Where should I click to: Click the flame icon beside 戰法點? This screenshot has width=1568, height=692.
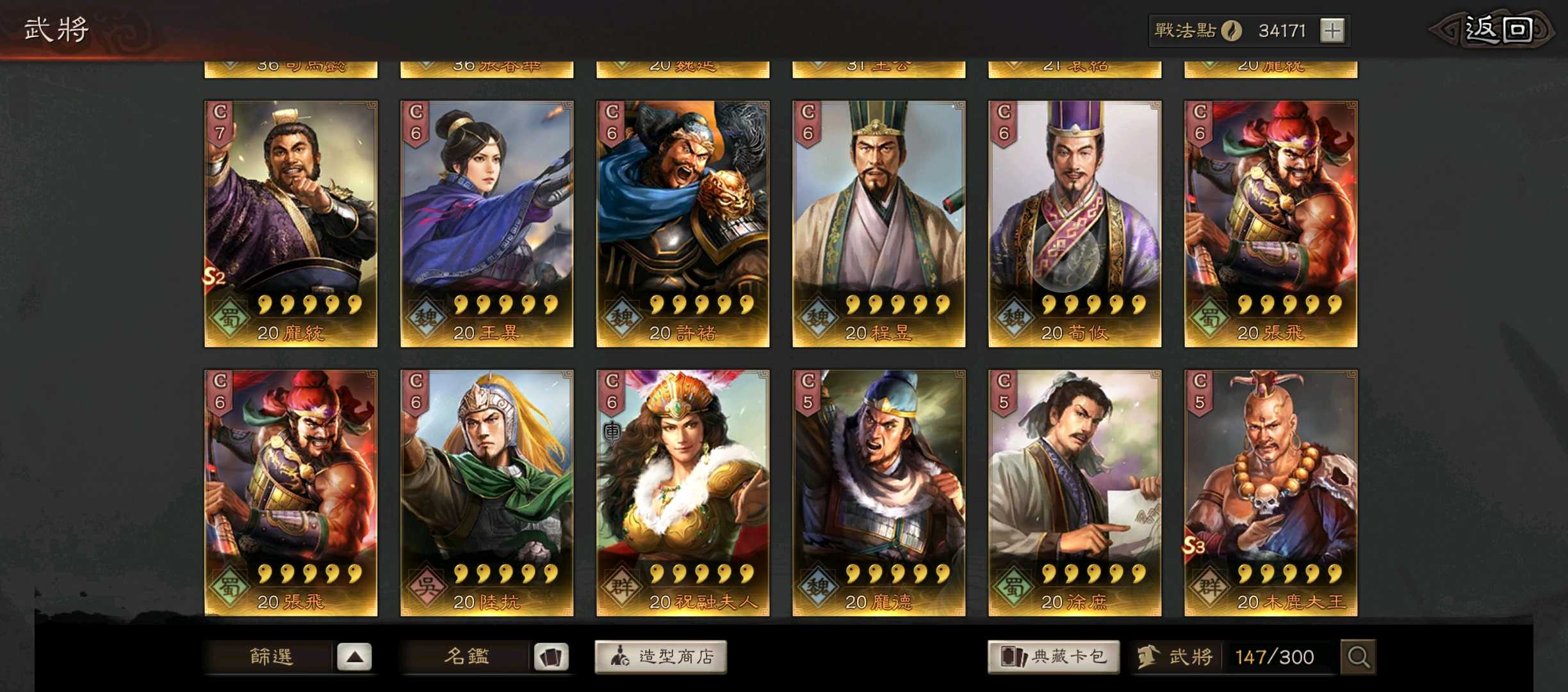(1232, 31)
